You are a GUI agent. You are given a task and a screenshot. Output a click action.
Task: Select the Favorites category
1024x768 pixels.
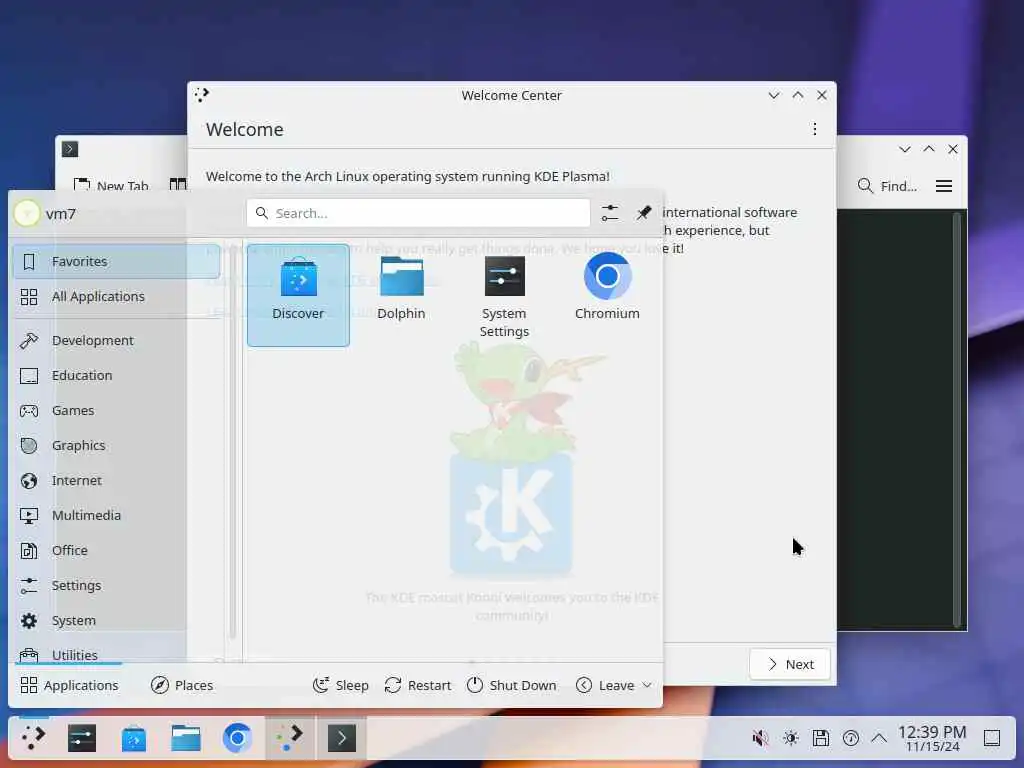click(116, 261)
